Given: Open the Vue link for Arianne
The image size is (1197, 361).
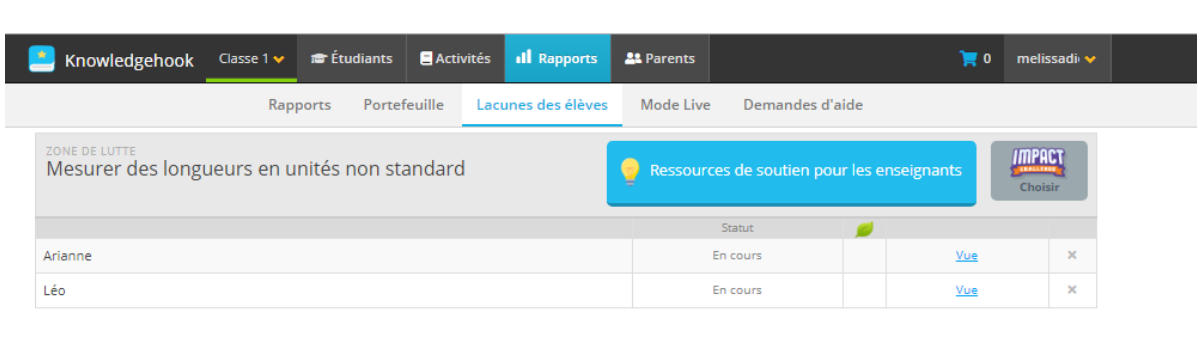Looking at the screenshot, I should coord(966,256).
